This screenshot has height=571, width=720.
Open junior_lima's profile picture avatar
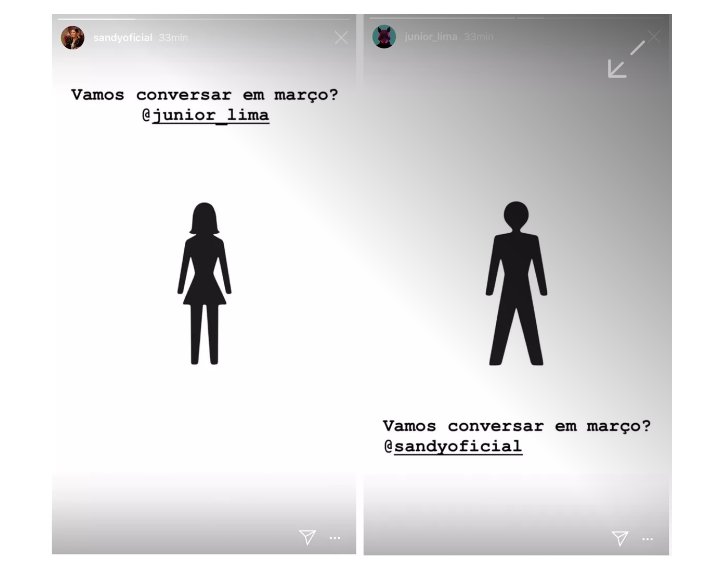(384, 37)
